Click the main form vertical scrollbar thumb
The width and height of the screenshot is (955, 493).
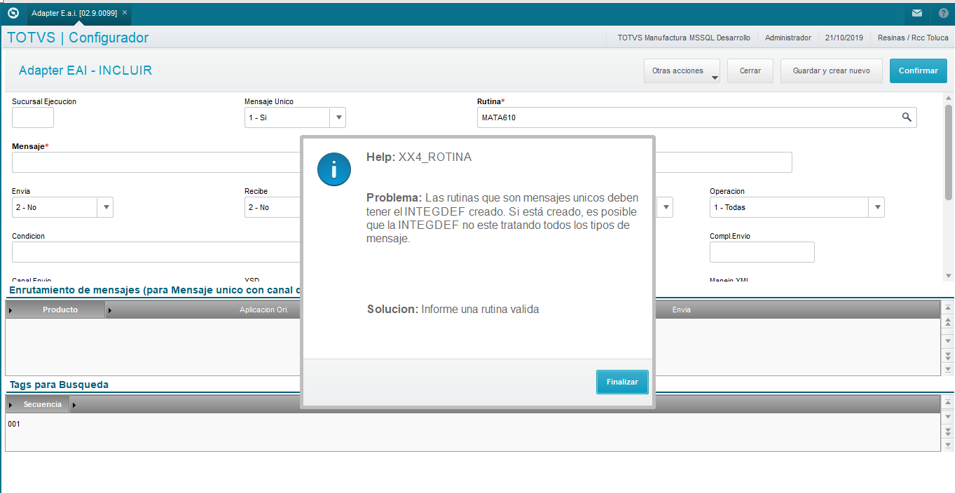948,151
